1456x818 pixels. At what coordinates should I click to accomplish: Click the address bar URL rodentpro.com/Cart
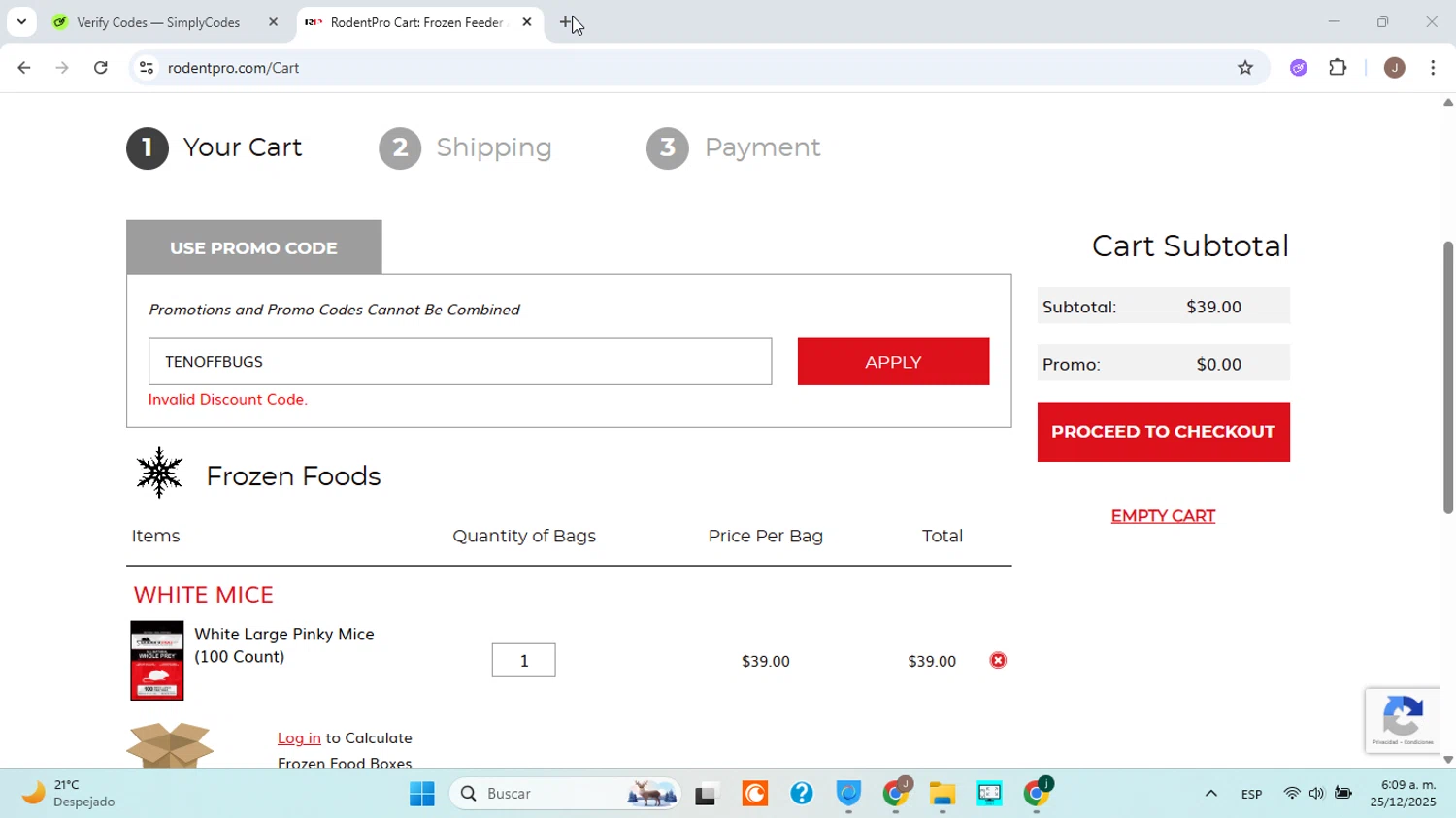[233, 68]
